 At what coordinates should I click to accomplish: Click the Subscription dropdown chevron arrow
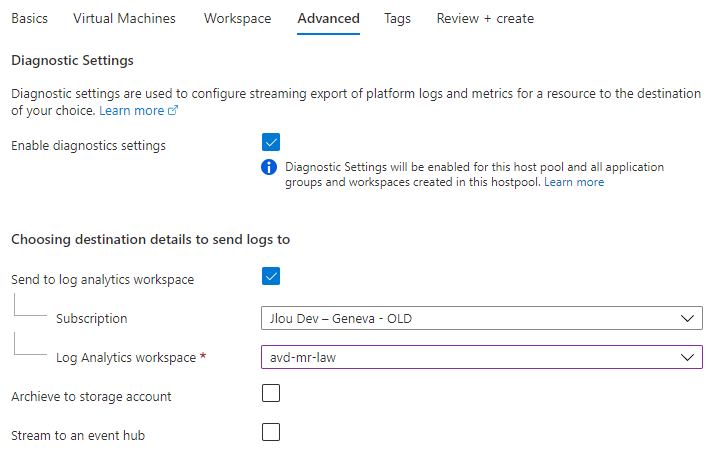click(x=687, y=319)
